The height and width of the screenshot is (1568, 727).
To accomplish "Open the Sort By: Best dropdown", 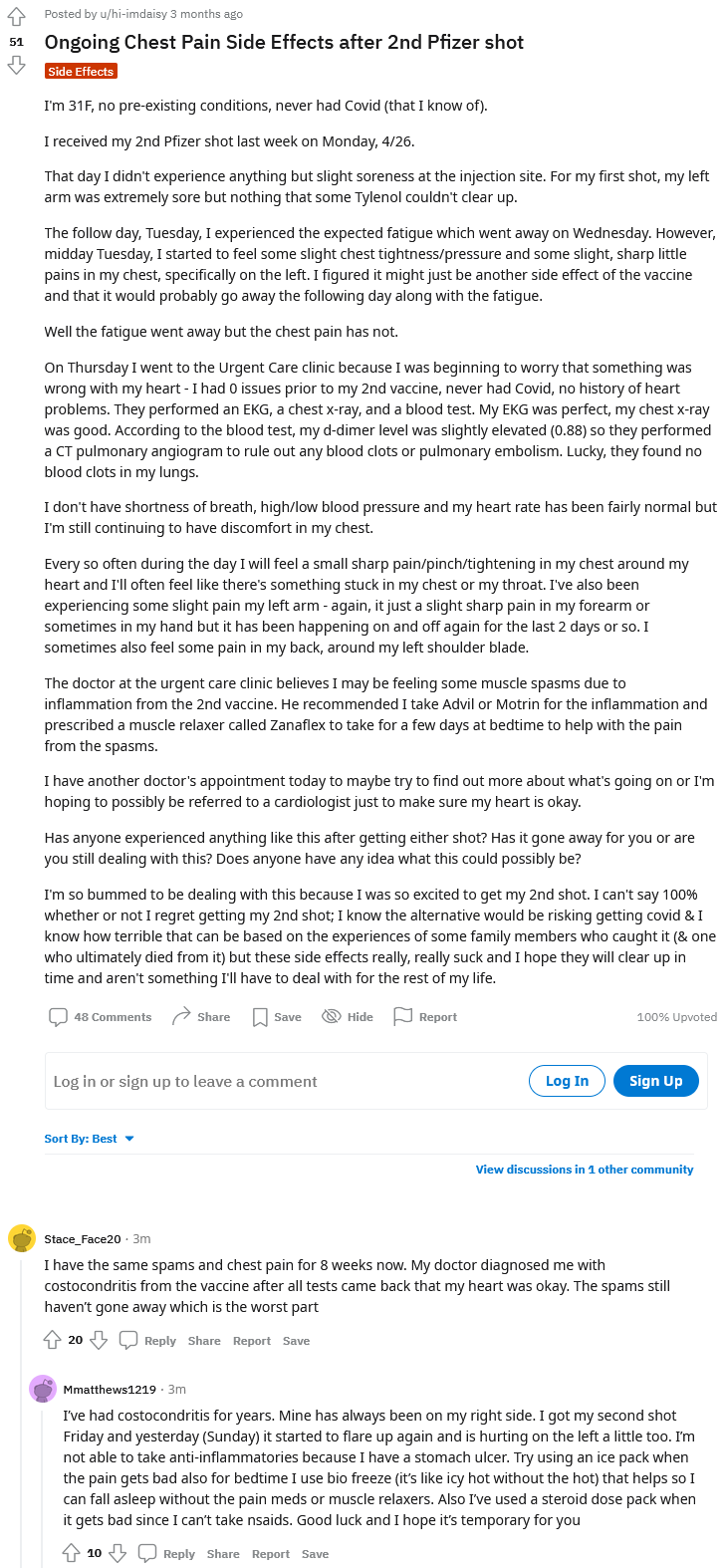I will [90, 1139].
